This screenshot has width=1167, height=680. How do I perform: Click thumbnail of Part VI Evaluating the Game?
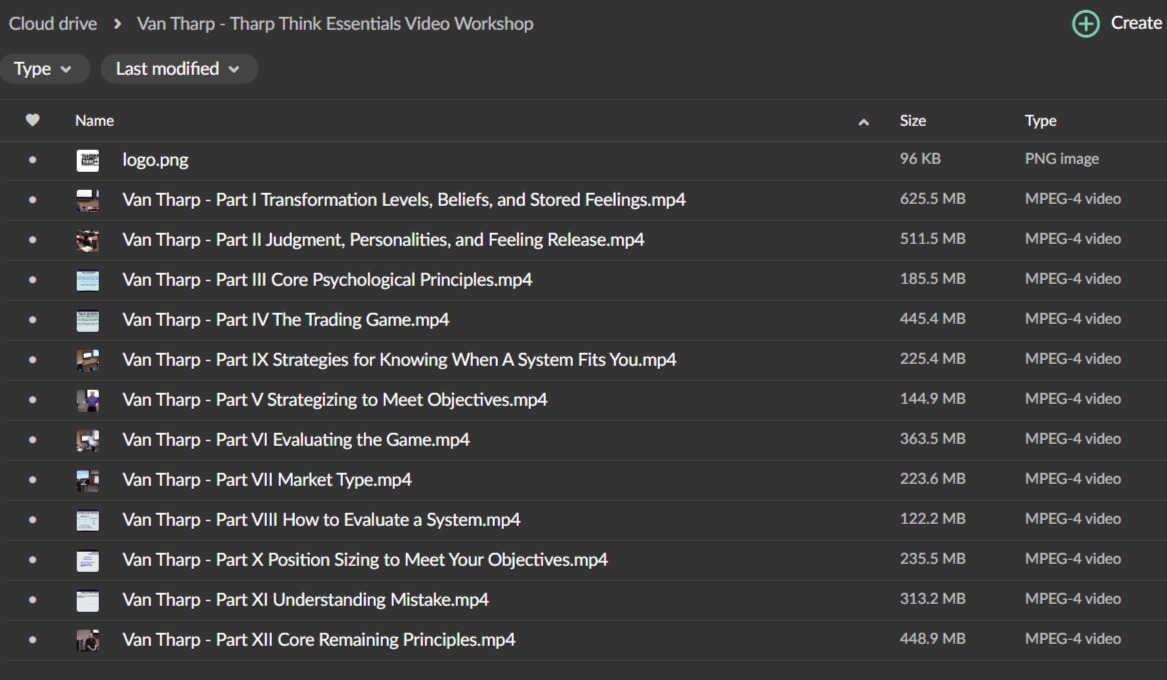(88, 440)
